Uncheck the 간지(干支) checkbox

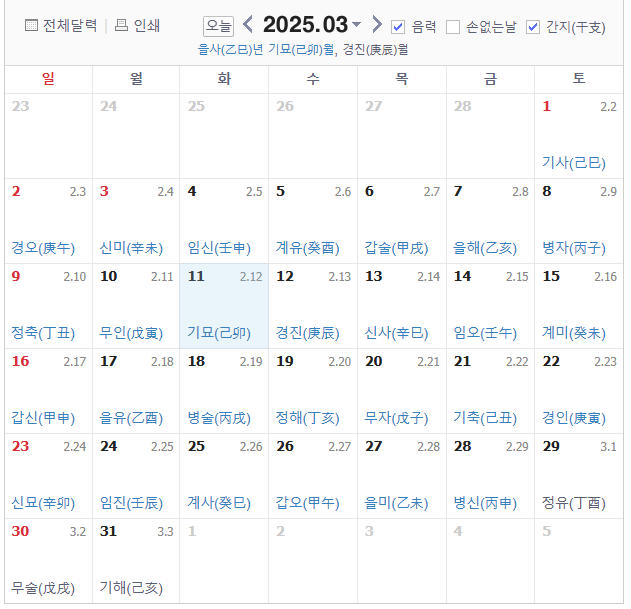tap(533, 27)
